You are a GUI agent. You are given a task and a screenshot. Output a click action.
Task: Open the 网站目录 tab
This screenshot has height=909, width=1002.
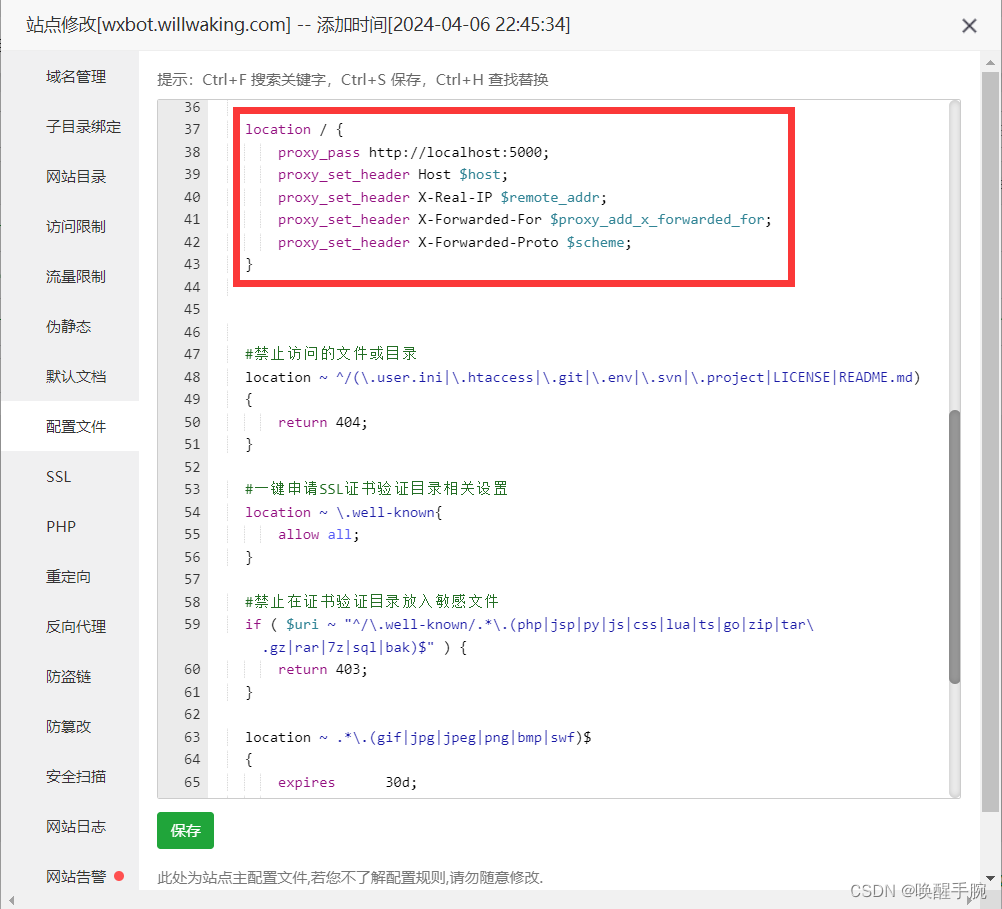pos(76,176)
